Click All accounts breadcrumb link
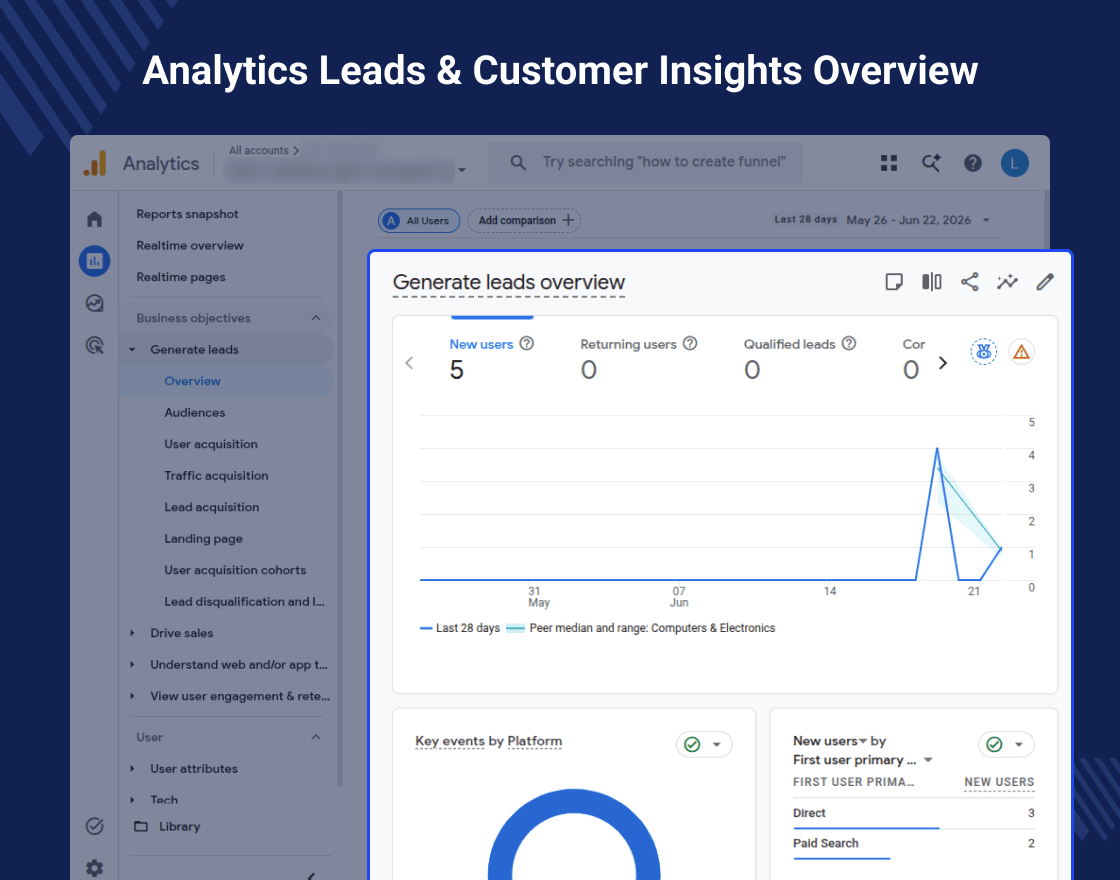 tap(264, 150)
